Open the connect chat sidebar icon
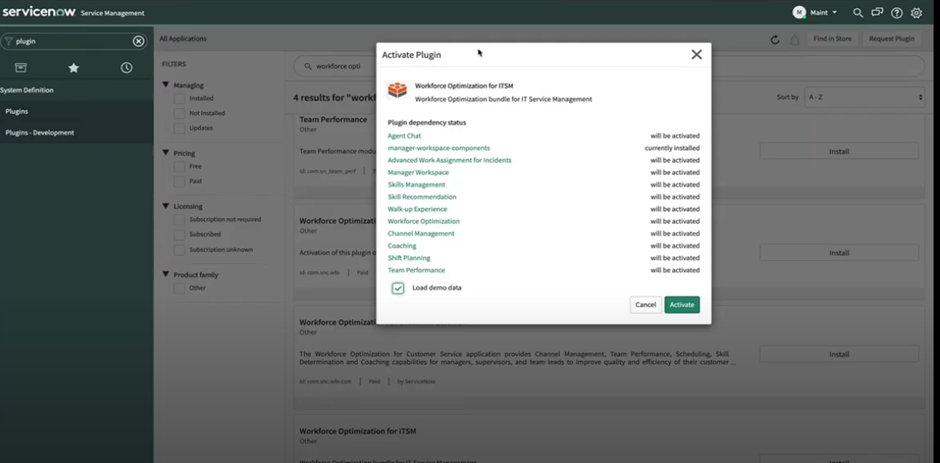 click(877, 13)
